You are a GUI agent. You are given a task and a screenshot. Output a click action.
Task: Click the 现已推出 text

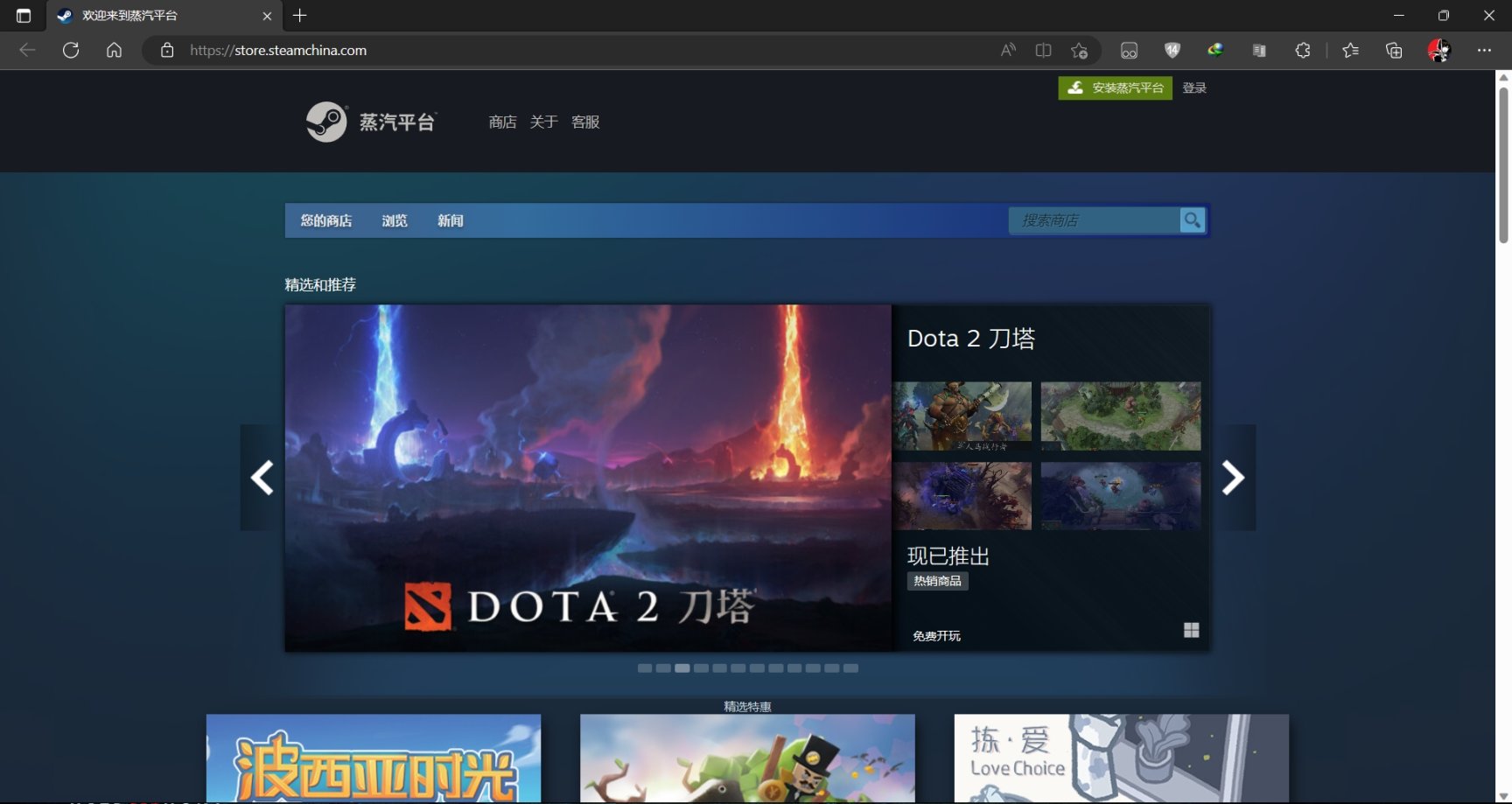(x=948, y=556)
